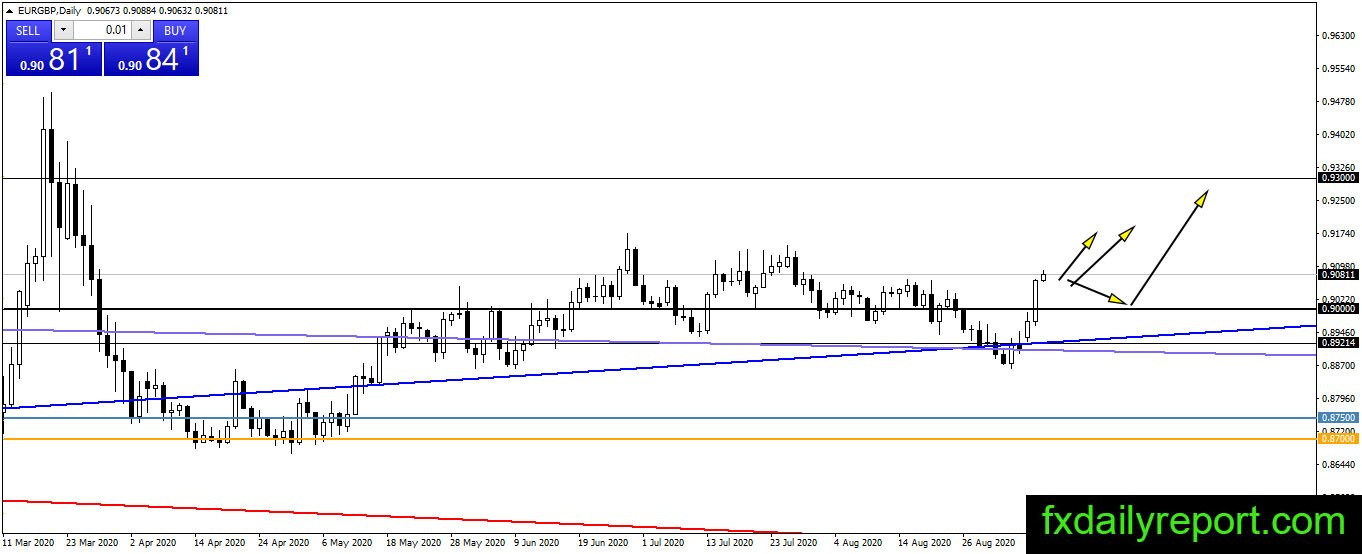The image size is (1362, 554).
Task: Increase trade volume with the up arrow
Action: [x=141, y=30]
